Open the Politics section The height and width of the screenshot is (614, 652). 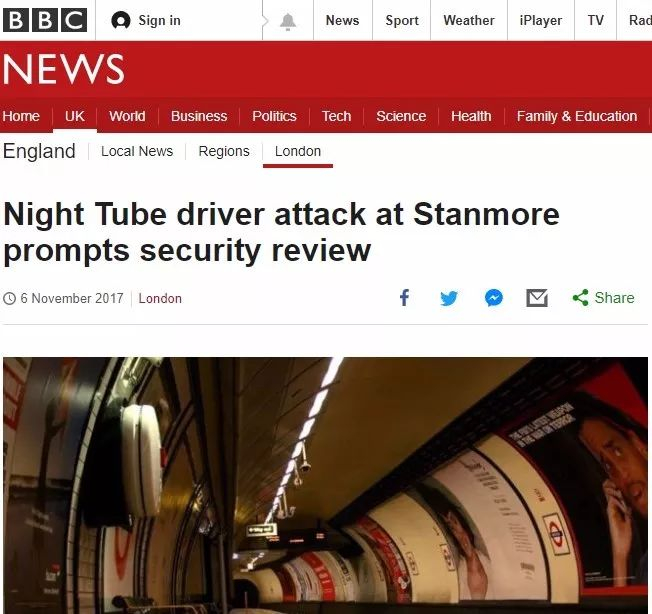tap(274, 116)
